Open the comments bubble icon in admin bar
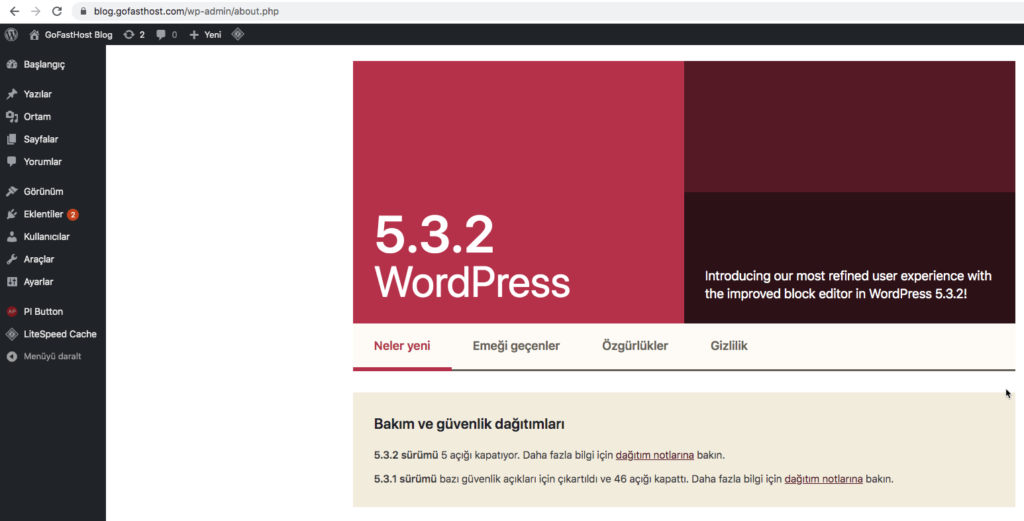This screenshot has height=521, width=1024. [x=161, y=35]
